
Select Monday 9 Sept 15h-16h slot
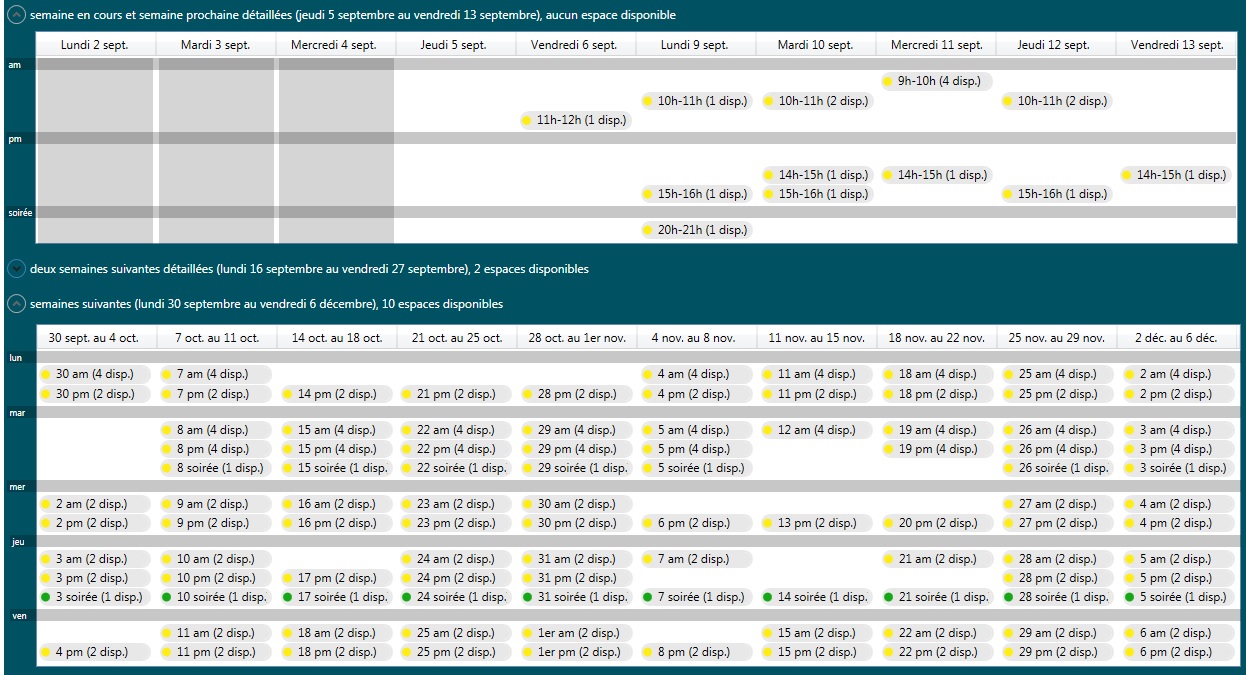[x=695, y=194]
